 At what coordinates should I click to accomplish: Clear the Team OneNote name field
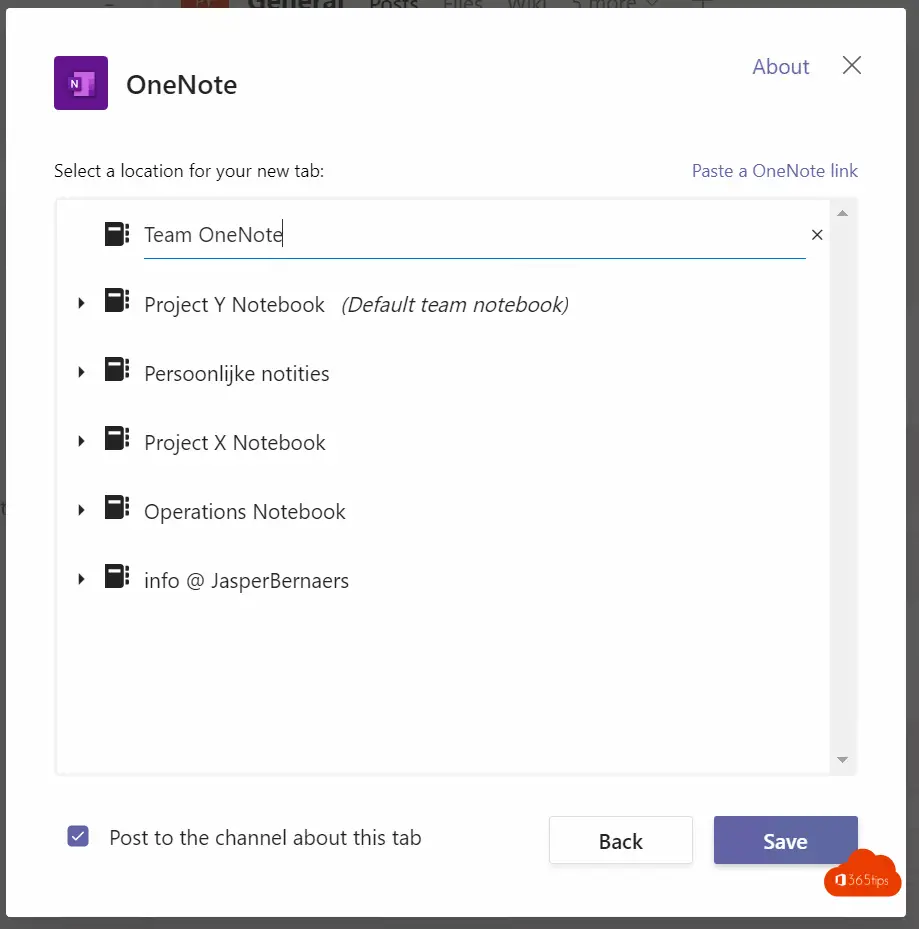(x=817, y=235)
